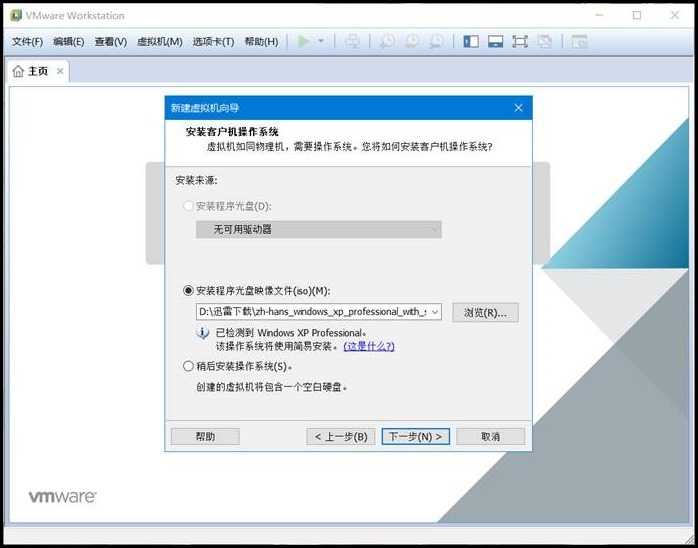Click the green power-on play icon
Viewport: 698px width, 548px height.
click(304, 41)
